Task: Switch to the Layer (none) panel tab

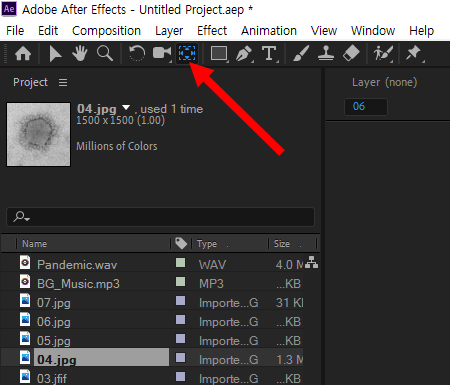Action: tap(384, 82)
